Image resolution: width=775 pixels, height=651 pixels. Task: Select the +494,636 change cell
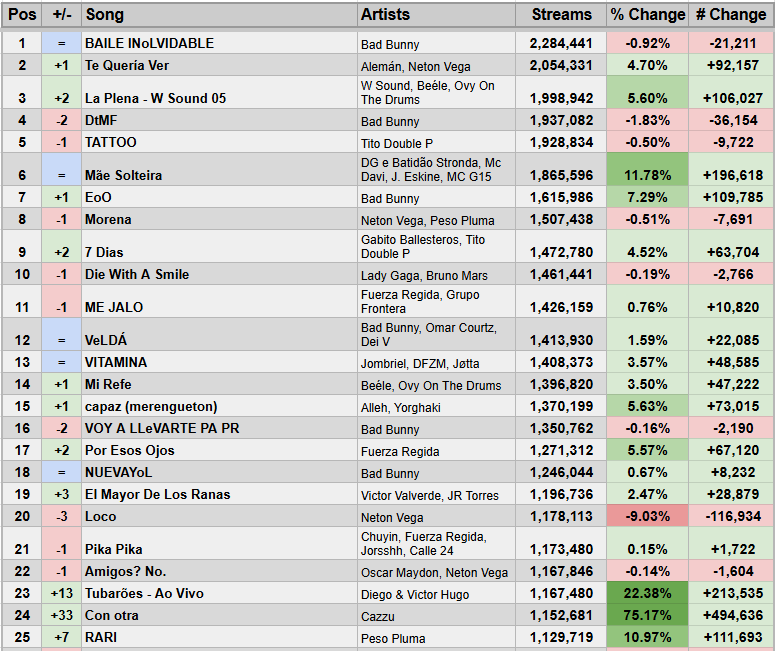pyautogui.click(x=731, y=615)
